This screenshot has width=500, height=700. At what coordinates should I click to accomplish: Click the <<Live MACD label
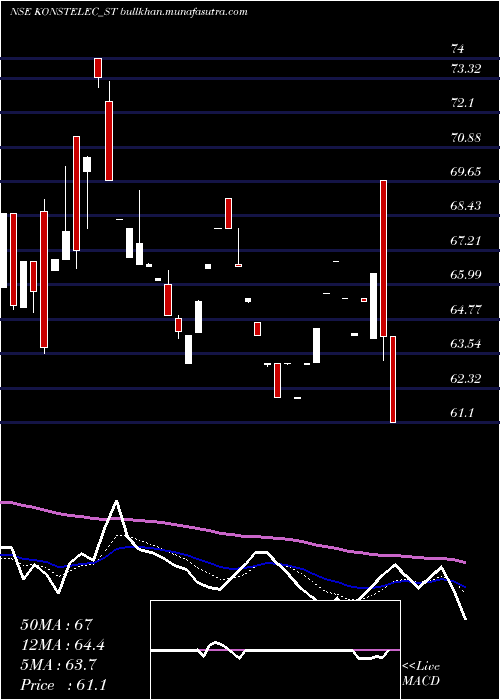(421, 673)
